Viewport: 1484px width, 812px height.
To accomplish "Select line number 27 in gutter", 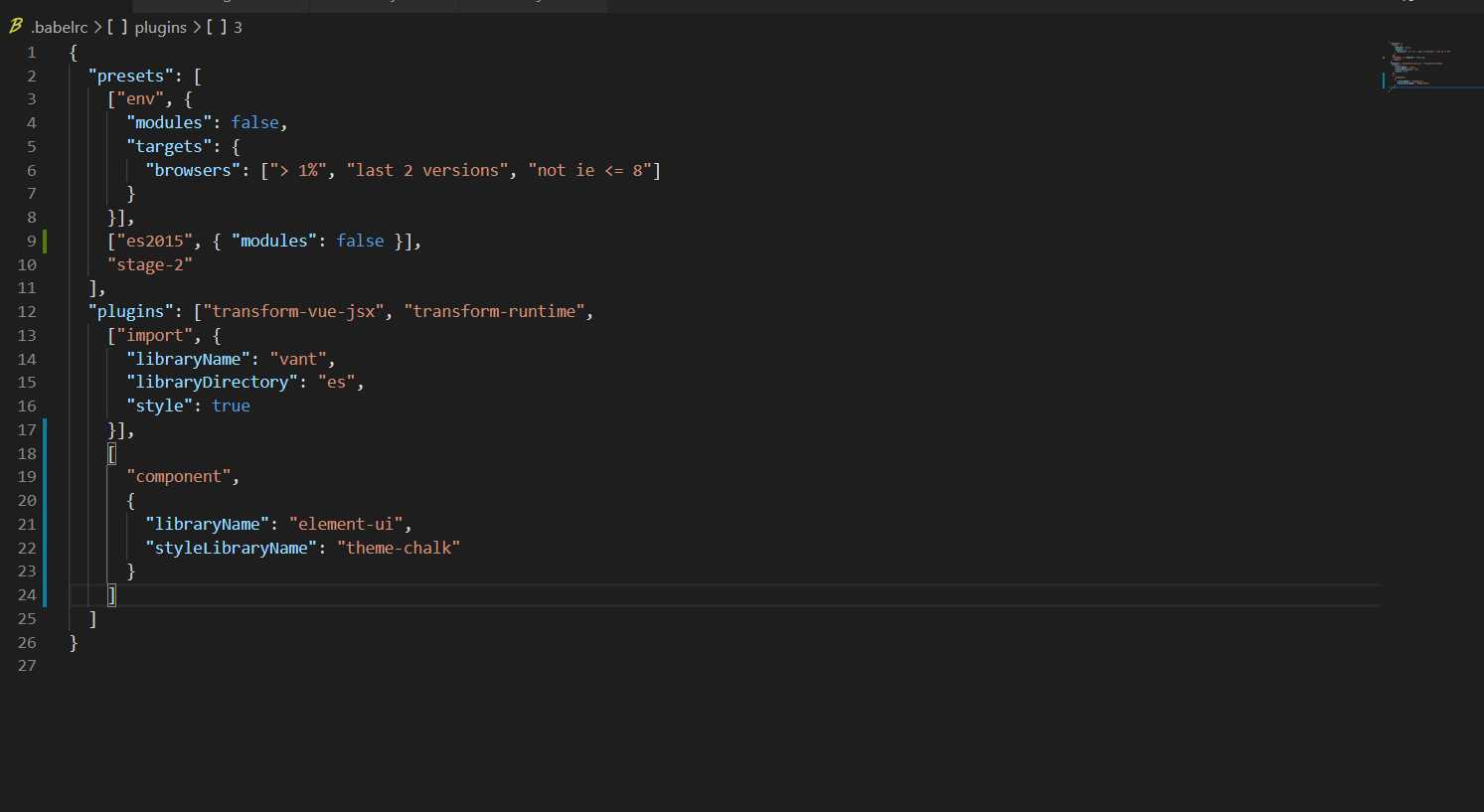I will click(27, 665).
